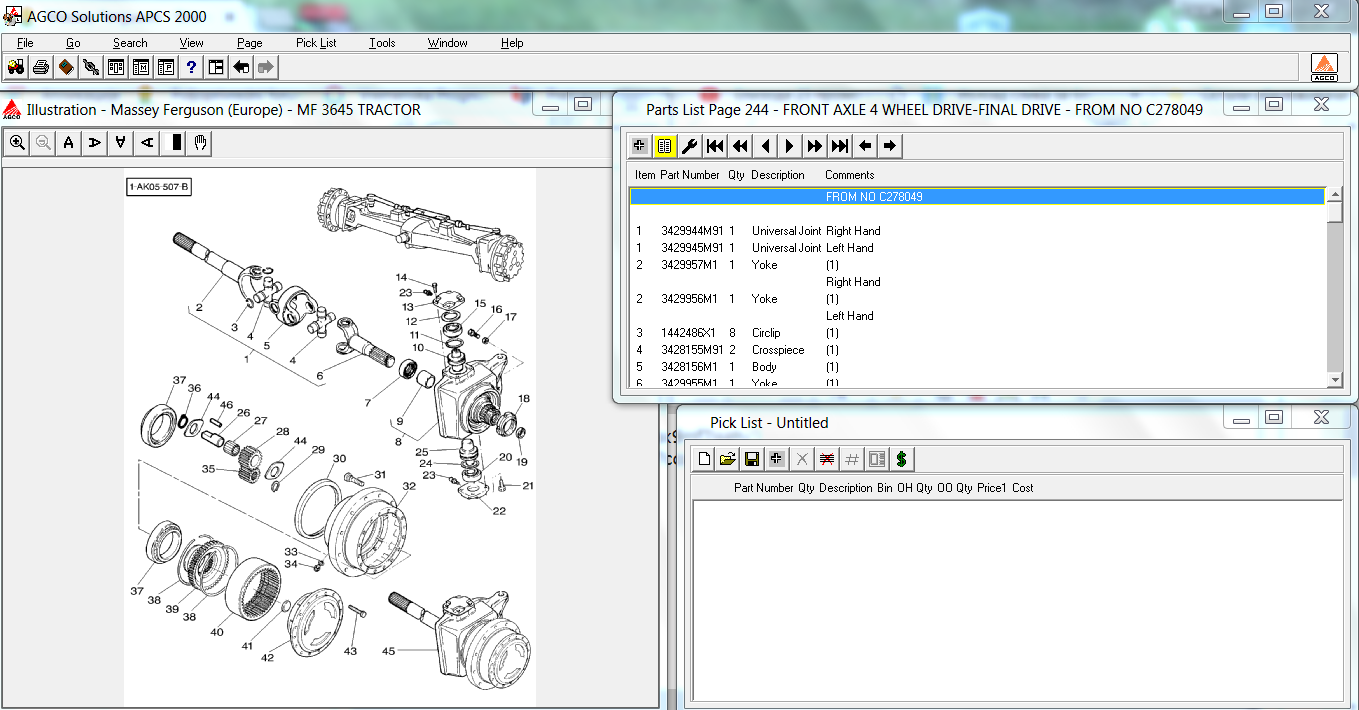Open the Go menu
This screenshot has width=1359, height=710.
pos(73,43)
